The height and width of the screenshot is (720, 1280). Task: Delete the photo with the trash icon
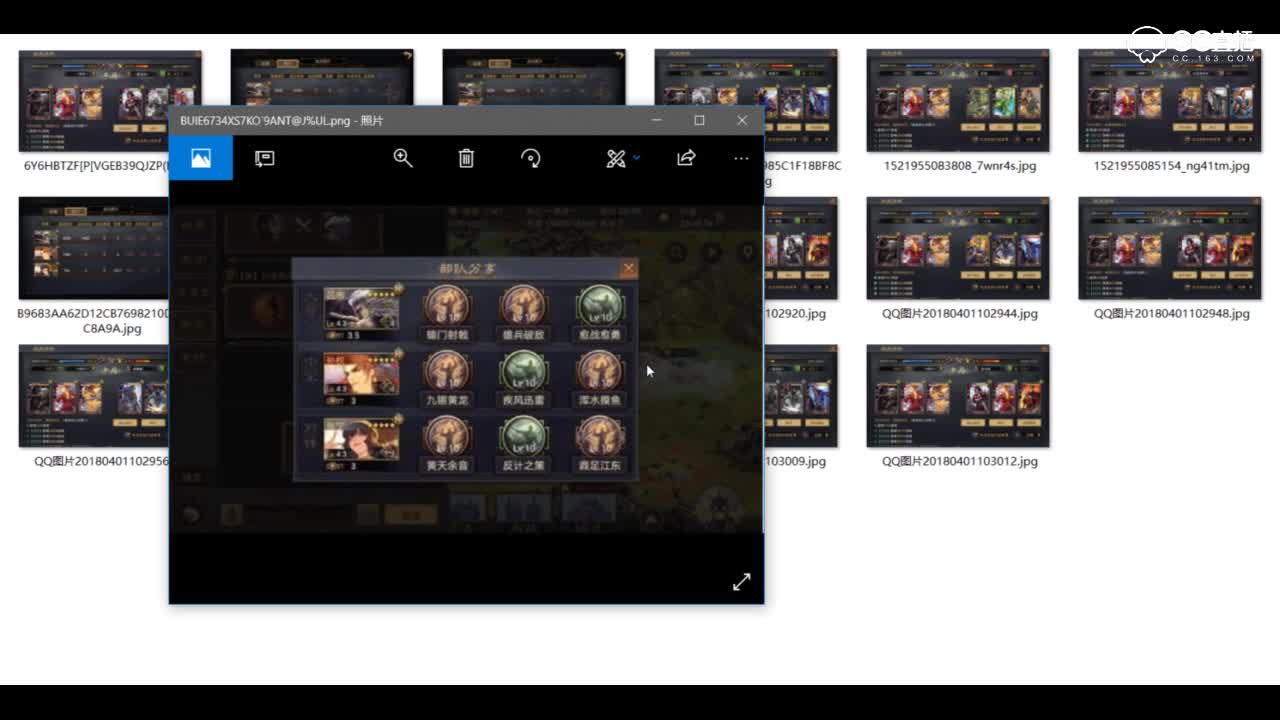click(466, 158)
